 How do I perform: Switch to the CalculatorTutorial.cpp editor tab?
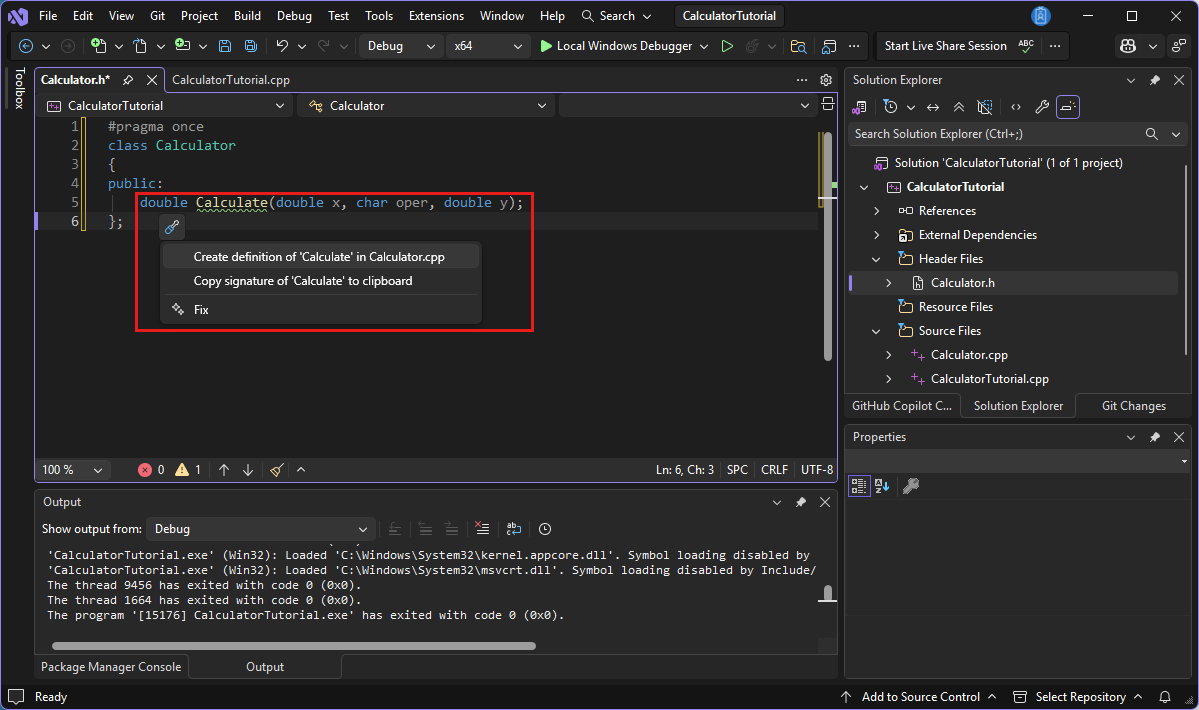[x=231, y=79]
